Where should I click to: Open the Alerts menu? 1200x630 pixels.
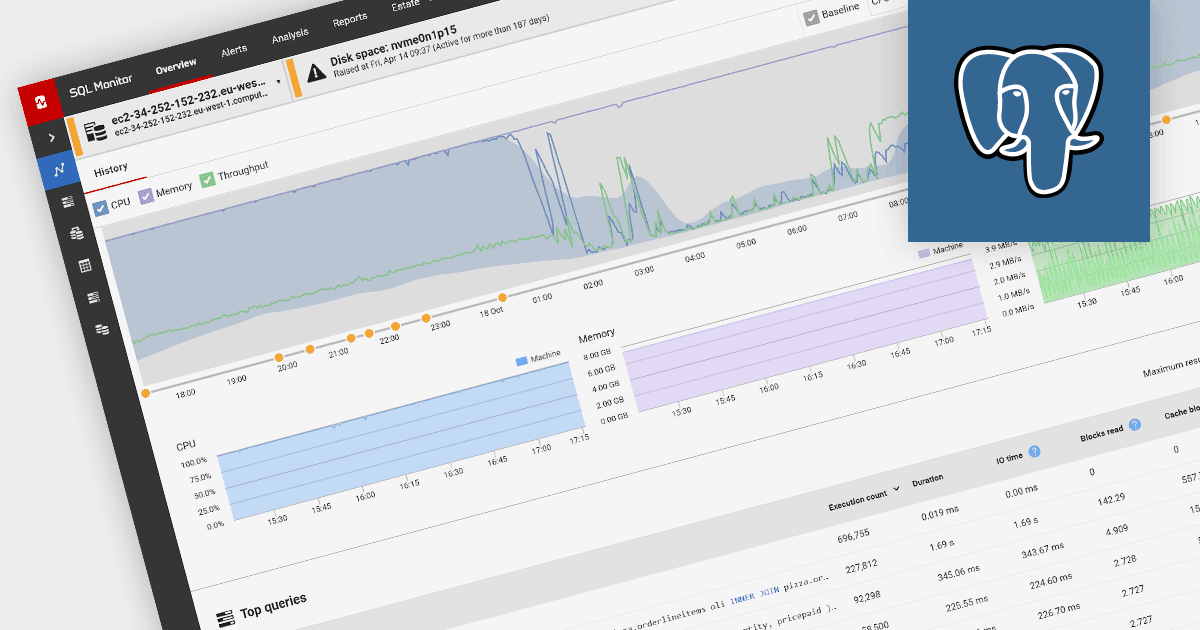(234, 50)
